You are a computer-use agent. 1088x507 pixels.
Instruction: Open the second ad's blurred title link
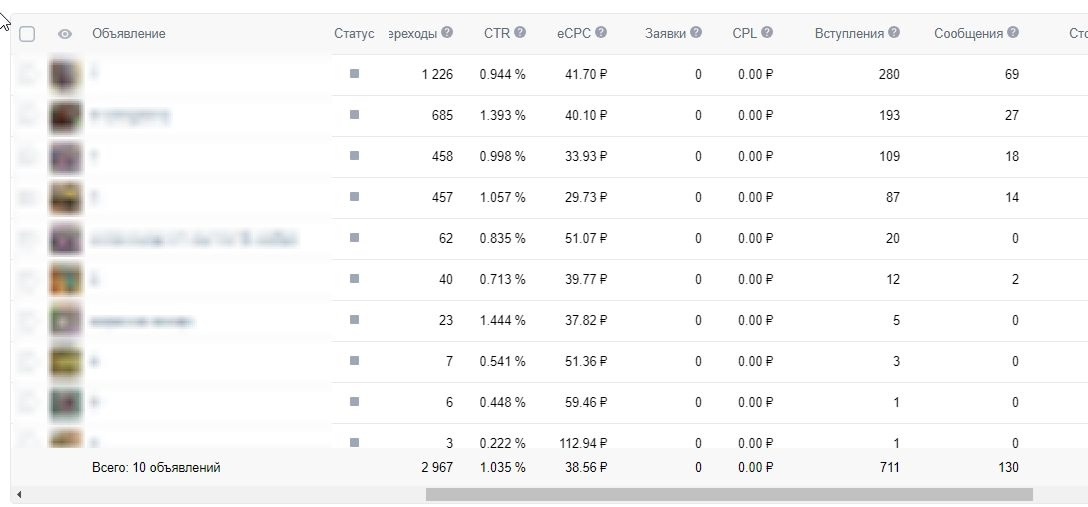(x=130, y=115)
